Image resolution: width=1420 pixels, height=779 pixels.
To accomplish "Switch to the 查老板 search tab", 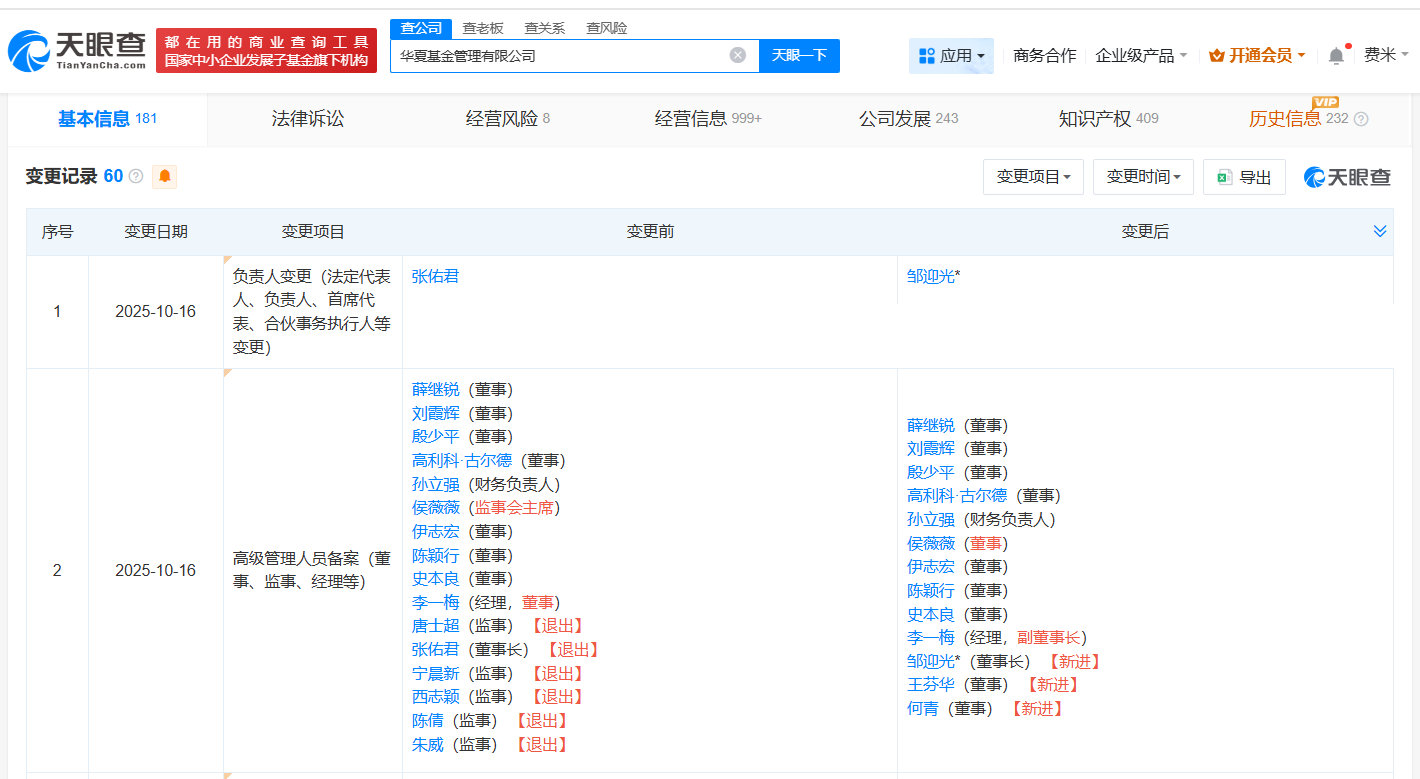I will click(483, 28).
